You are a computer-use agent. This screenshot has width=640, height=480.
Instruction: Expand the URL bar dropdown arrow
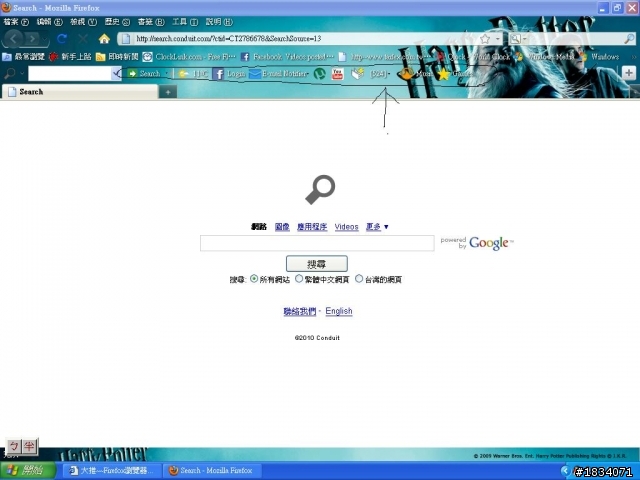pyautogui.click(x=498, y=39)
